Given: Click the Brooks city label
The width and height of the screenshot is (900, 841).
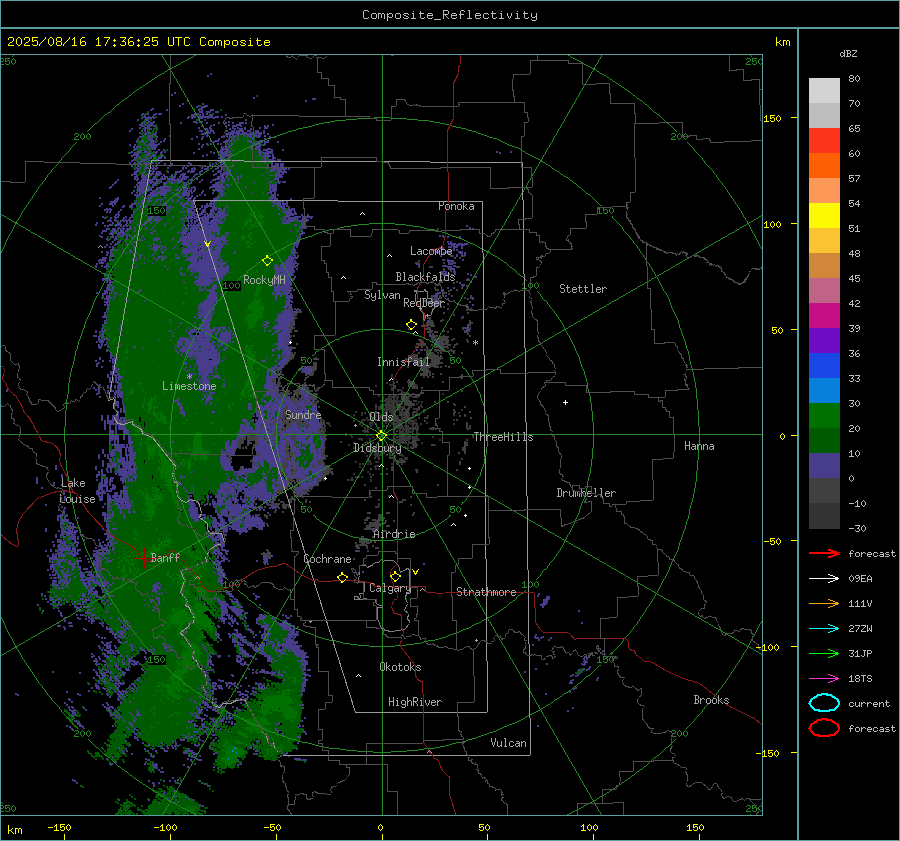Looking at the screenshot, I should point(711,700).
